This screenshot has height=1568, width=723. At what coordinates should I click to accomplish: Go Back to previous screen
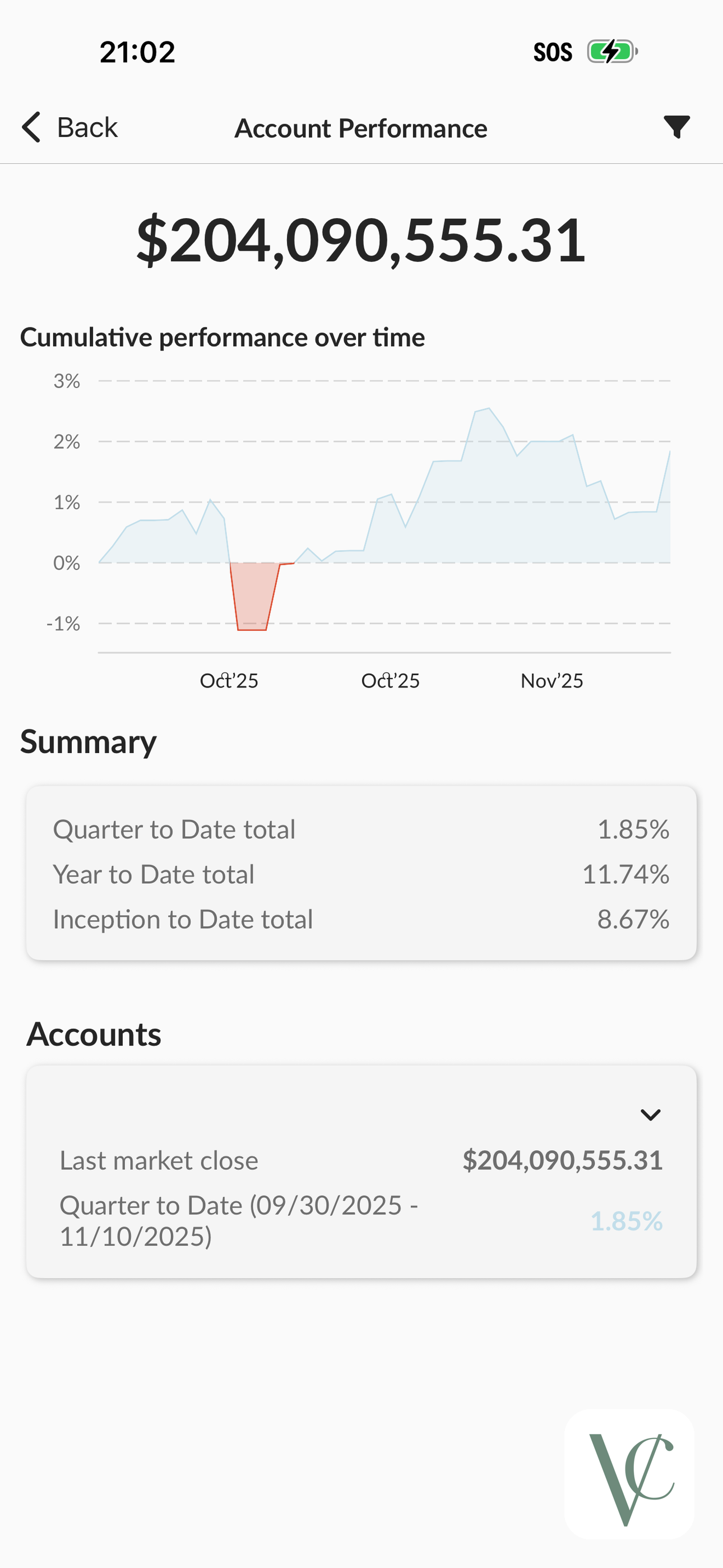point(69,127)
